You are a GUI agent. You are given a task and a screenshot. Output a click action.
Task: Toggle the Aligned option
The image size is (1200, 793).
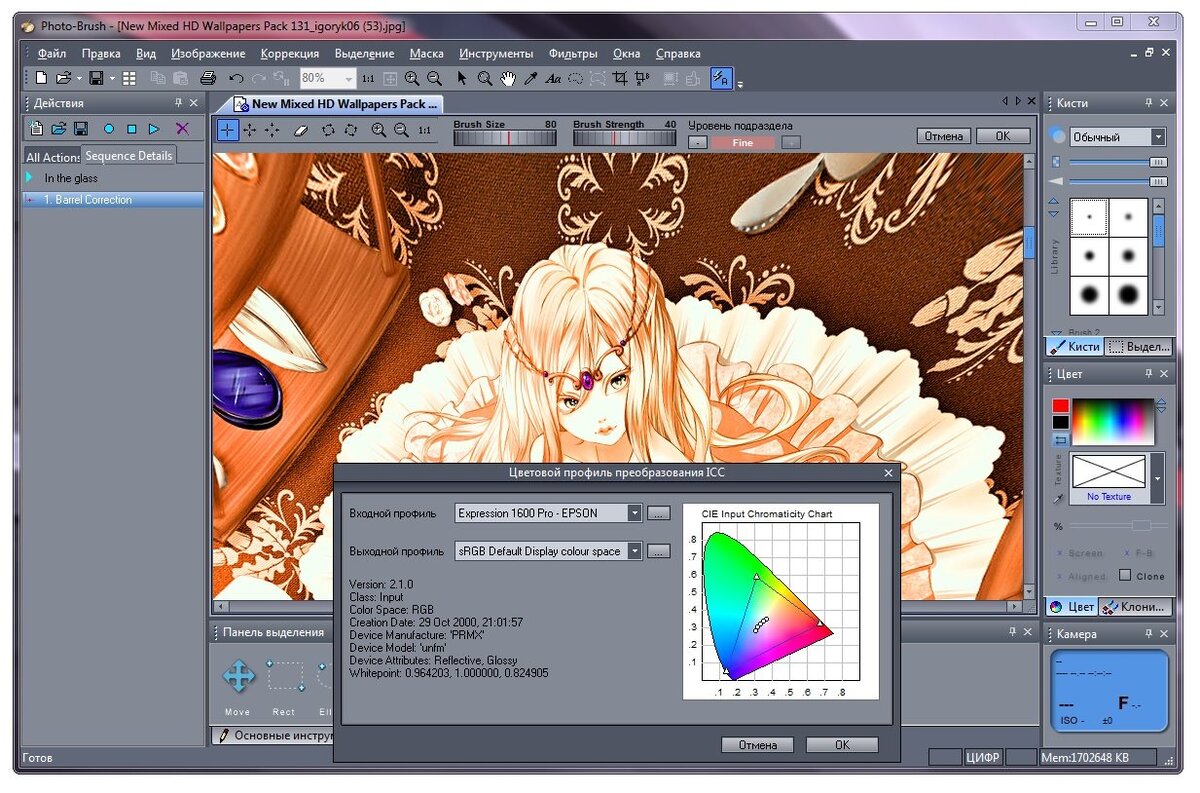[1081, 577]
